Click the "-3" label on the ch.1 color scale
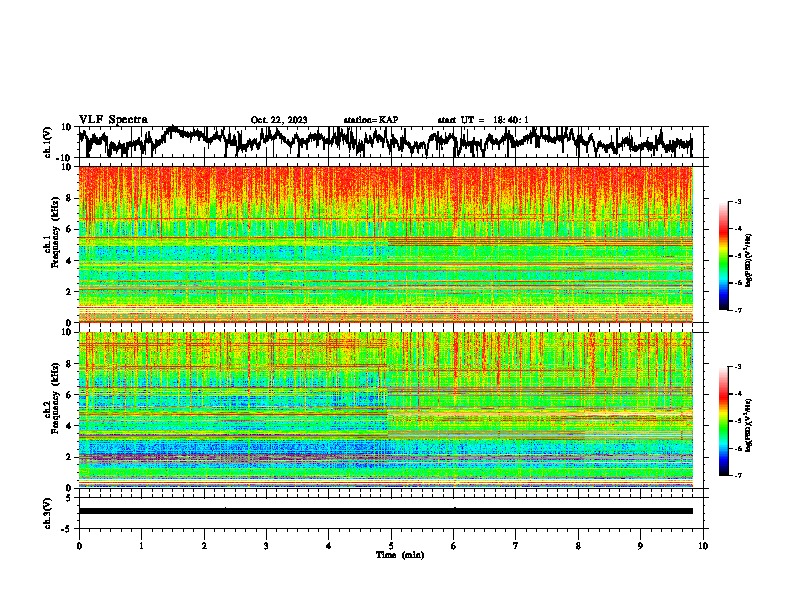 point(738,201)
